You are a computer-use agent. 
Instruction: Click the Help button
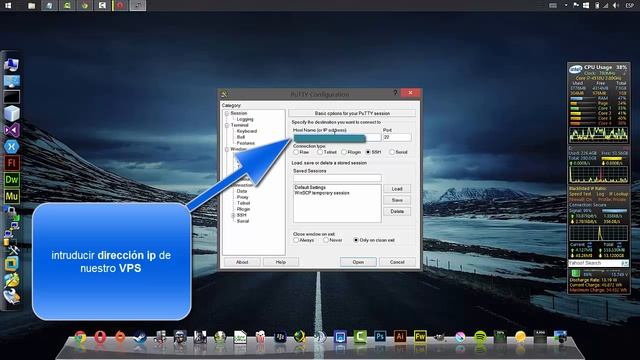281,262
